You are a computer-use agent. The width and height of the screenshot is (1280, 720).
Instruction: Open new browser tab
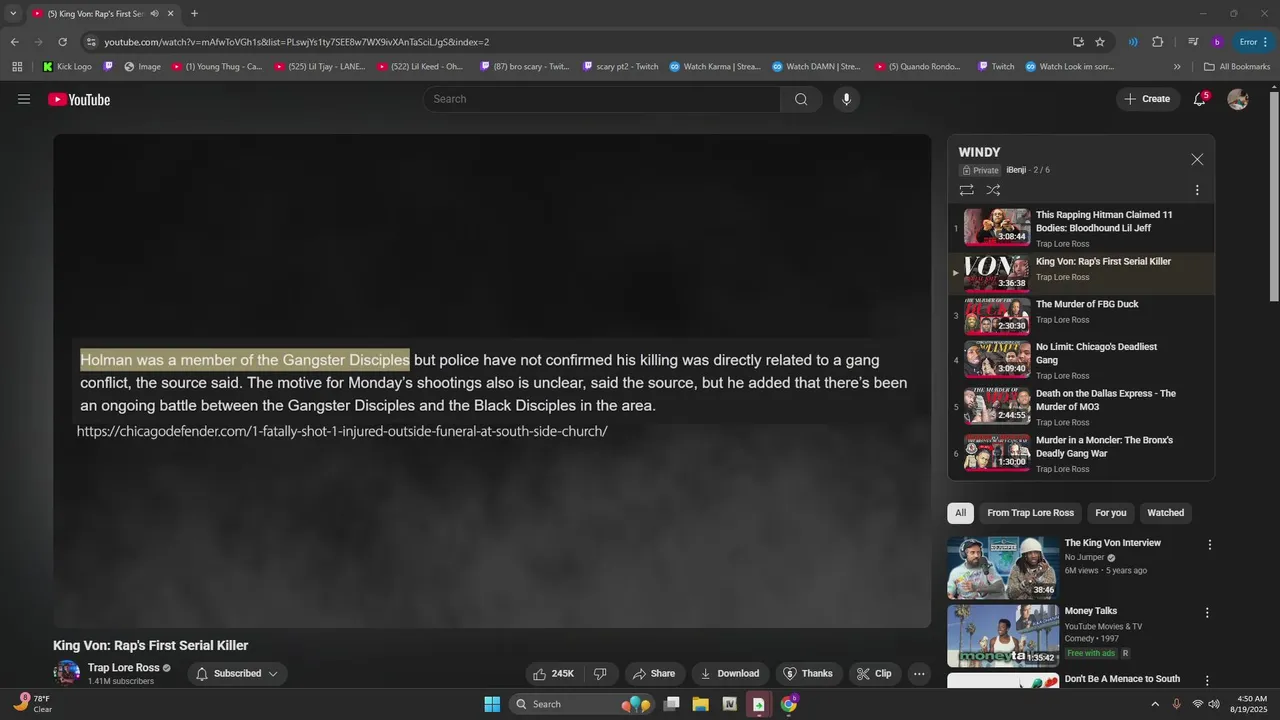pos(194,14)
